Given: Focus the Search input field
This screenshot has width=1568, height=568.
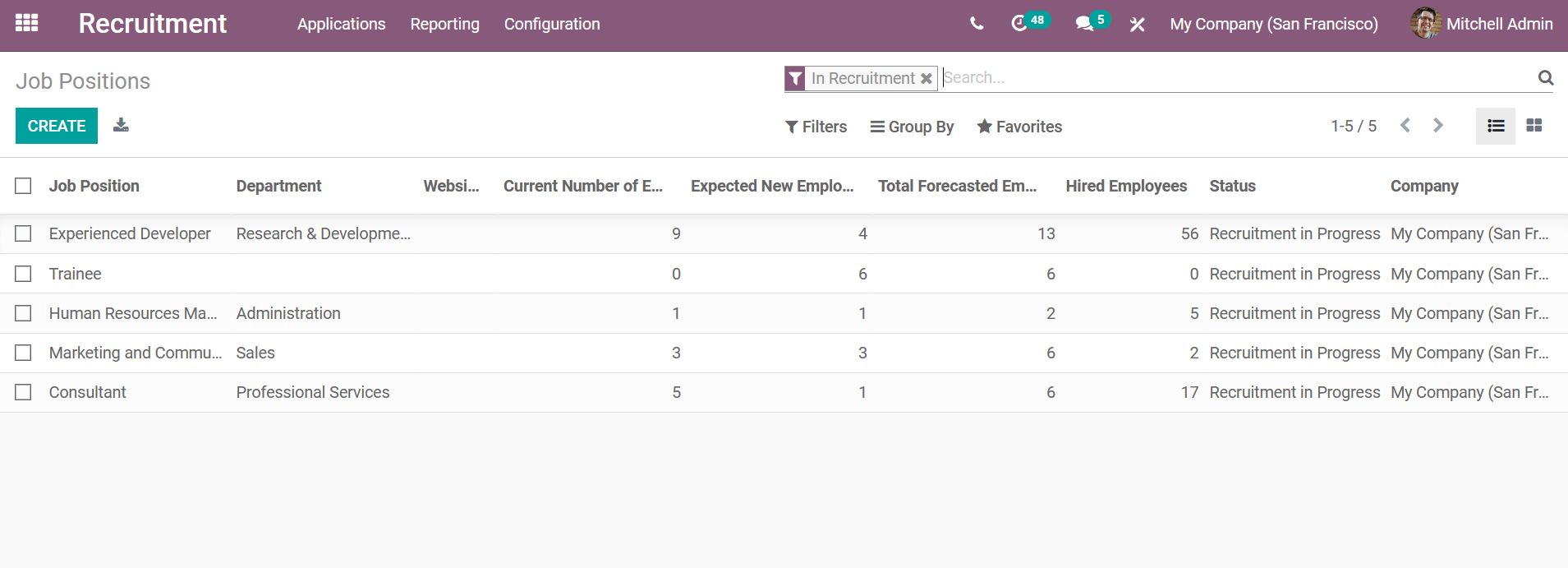Looking at the screenshot, I should pyautogui.click(x=1232, y=78).
